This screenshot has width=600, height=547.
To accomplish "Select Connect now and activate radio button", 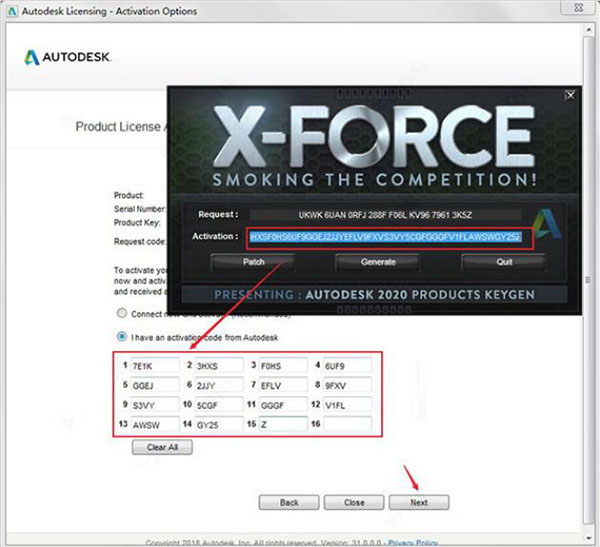I will click(122, 313).
